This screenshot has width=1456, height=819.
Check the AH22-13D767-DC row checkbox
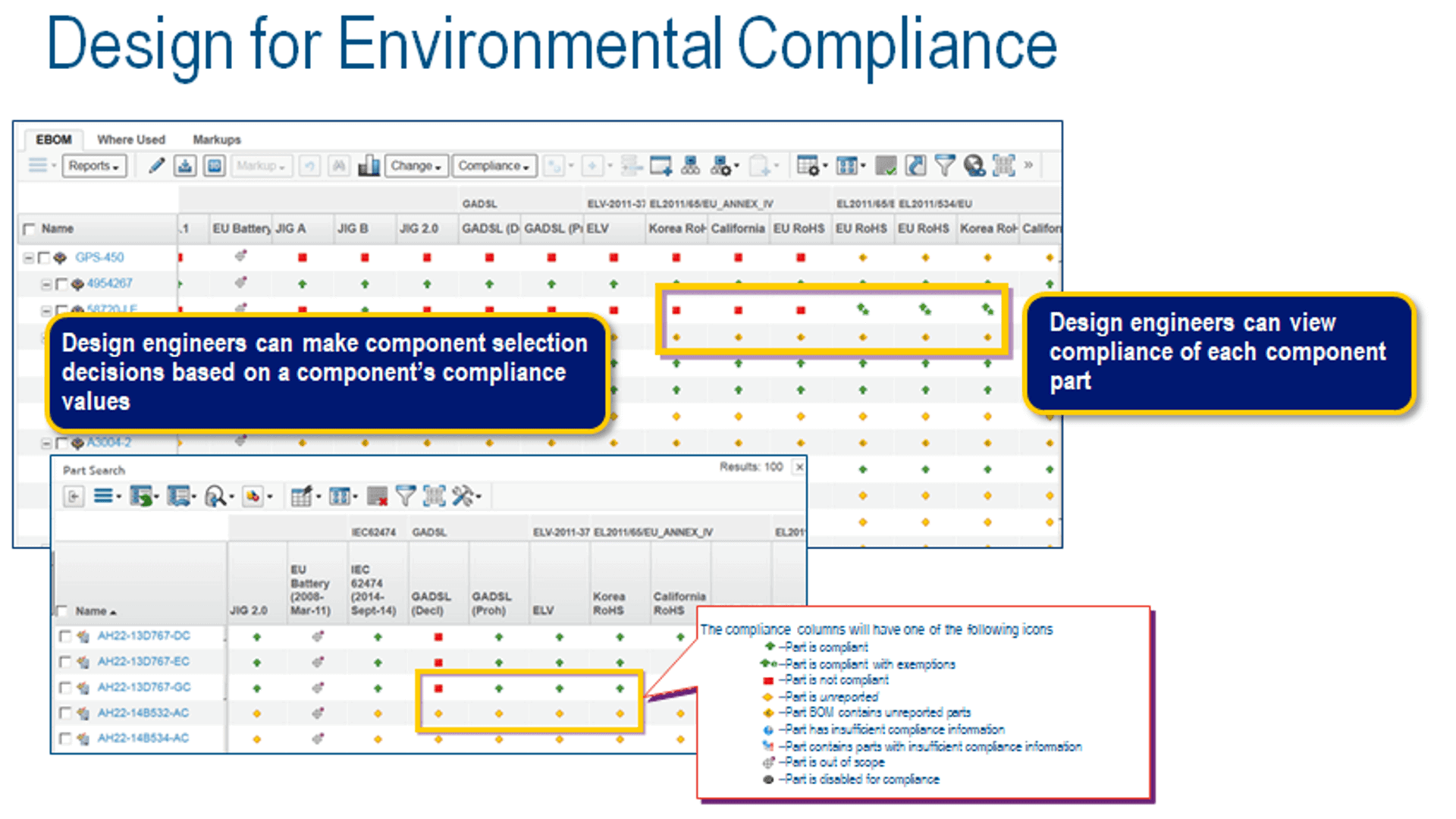[64, 636]
